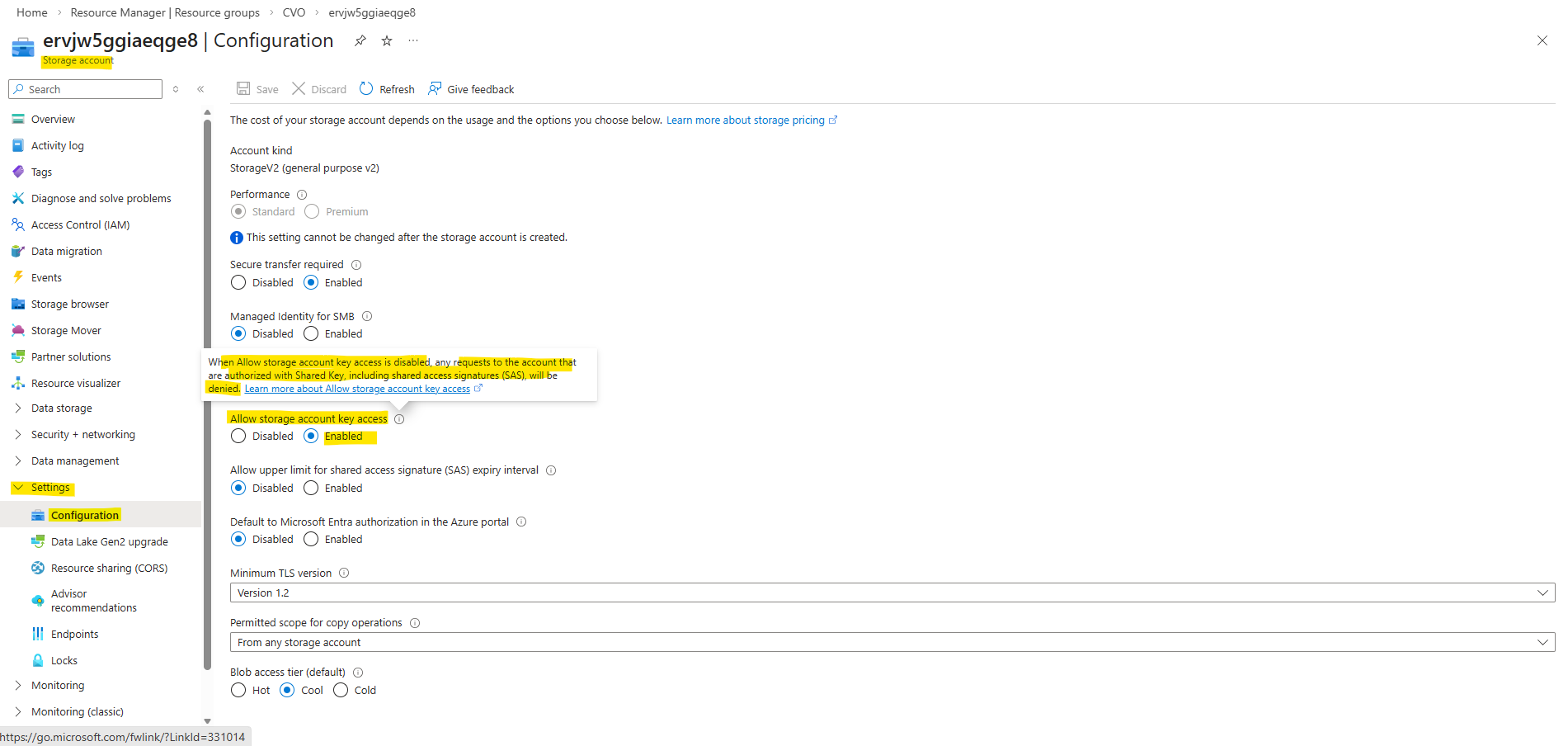Image resolution: width=1568 pixels, height=746 pixels.
Task: Click ervjw5ggiaeqge8 breadcrumb item
Action: point(372,12)
